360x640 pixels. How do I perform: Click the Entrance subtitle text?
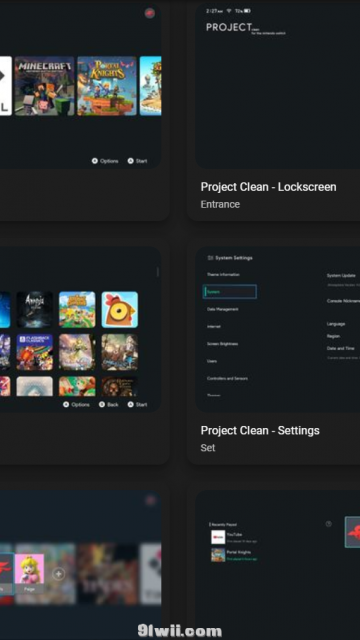point(220,204)
